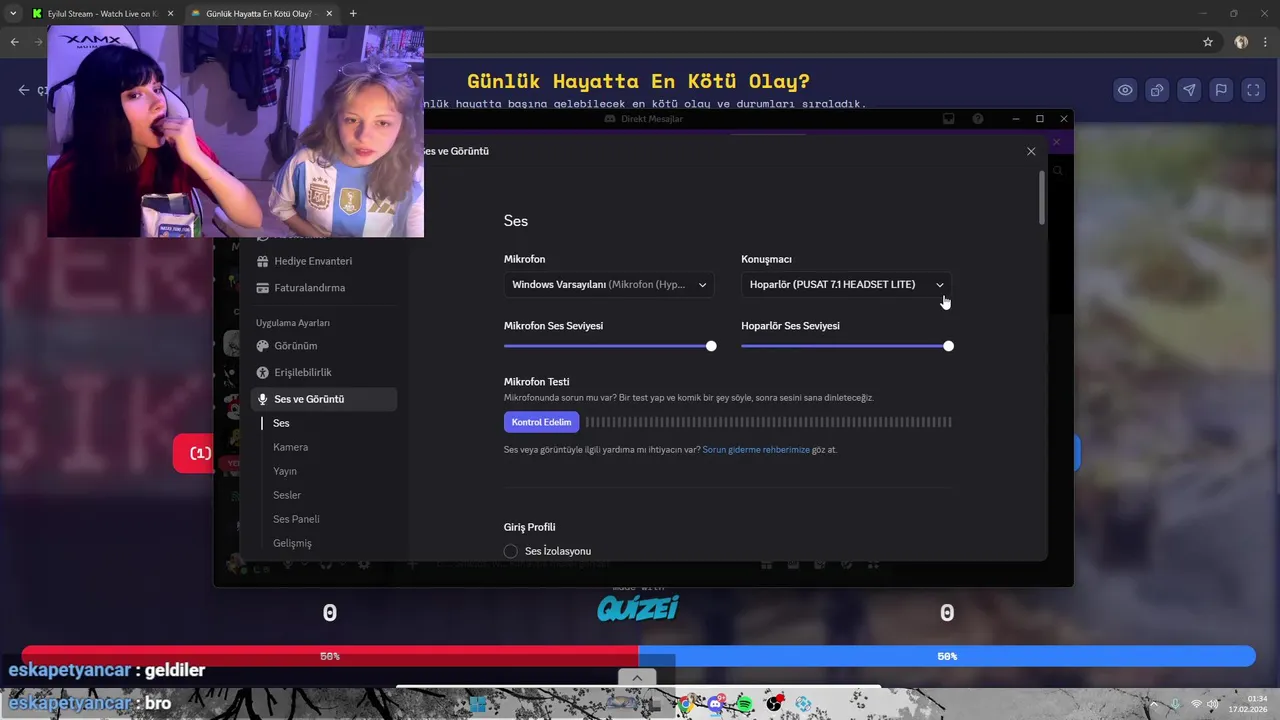This screenshot has width=1280, height=720.
Task: Close the Ses ve Görüntü settings dialog
Action: tap(1031, 151)
